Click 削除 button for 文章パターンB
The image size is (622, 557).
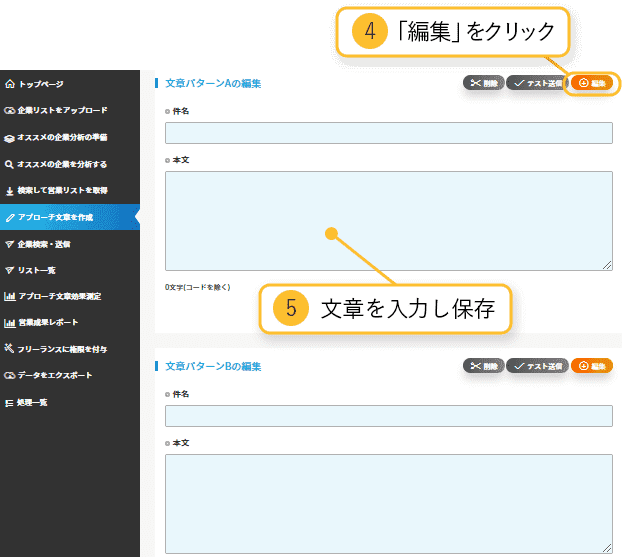[x=484, y=366]
